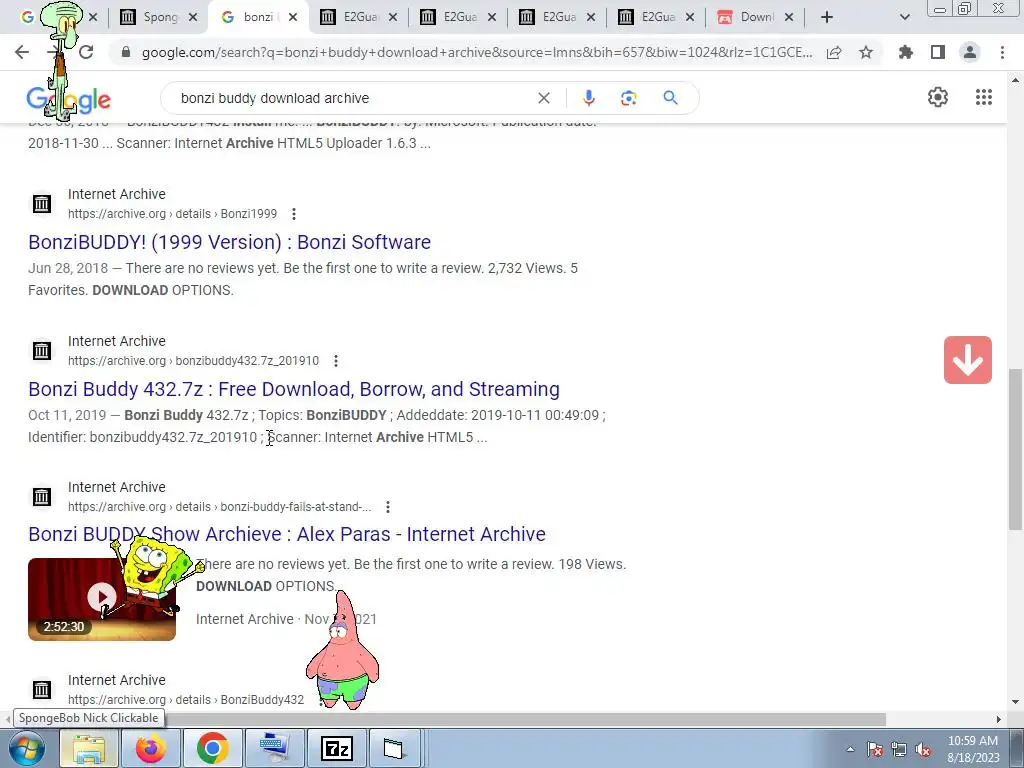
Task: Click the Google search magnifier button
Action: click(x=670, y=98)
